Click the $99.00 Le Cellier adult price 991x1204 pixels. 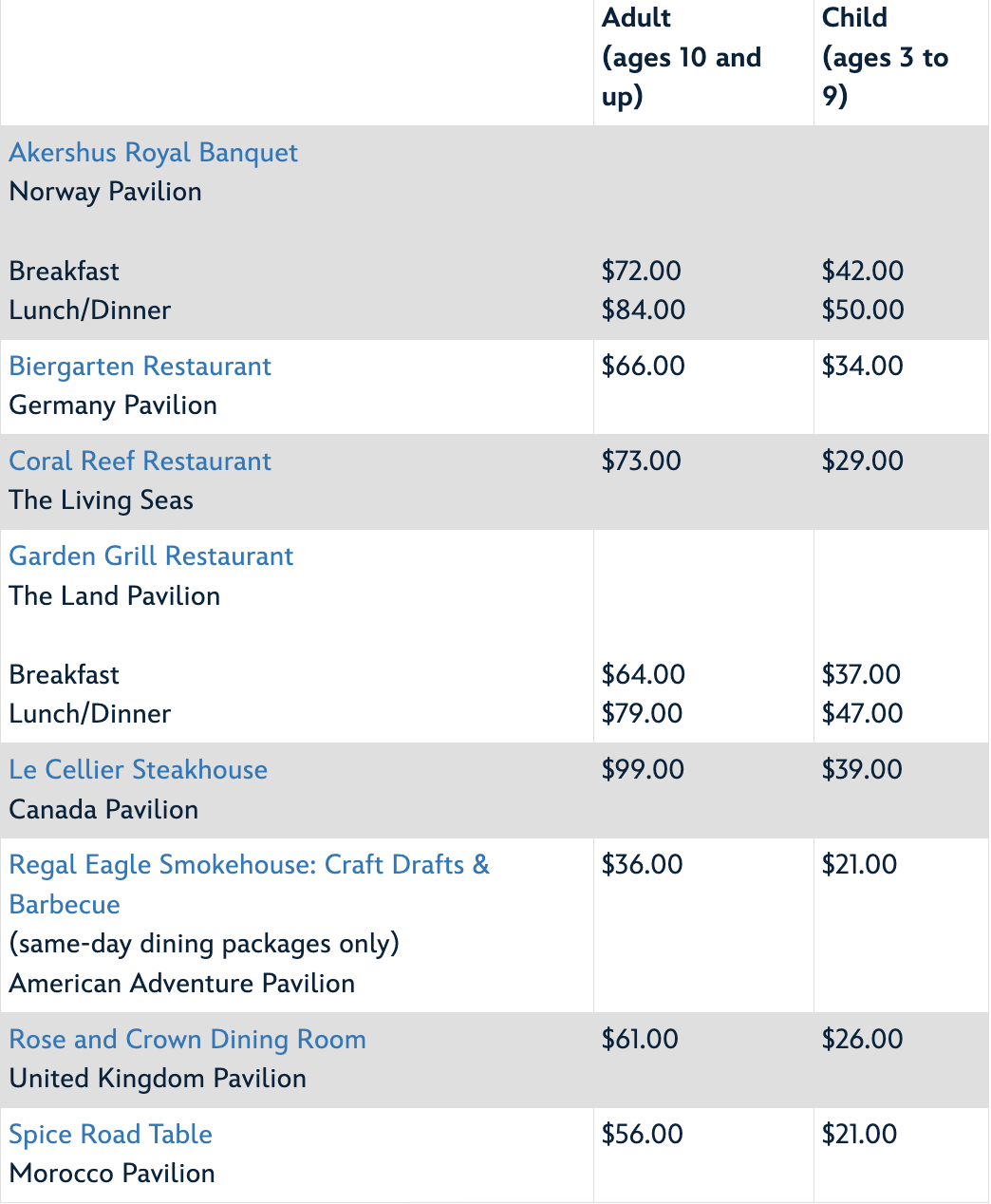point(643,770)
